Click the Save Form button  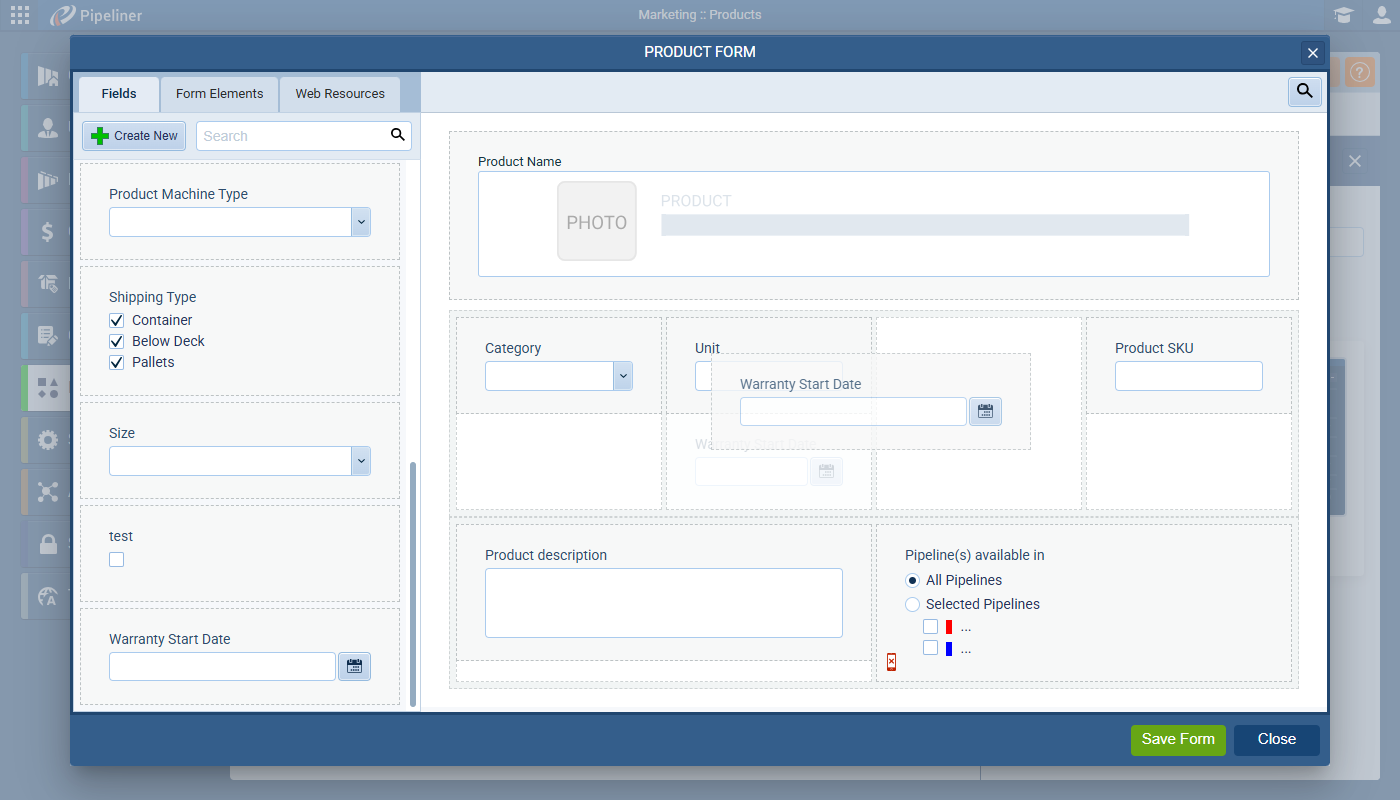(1177, 739)
